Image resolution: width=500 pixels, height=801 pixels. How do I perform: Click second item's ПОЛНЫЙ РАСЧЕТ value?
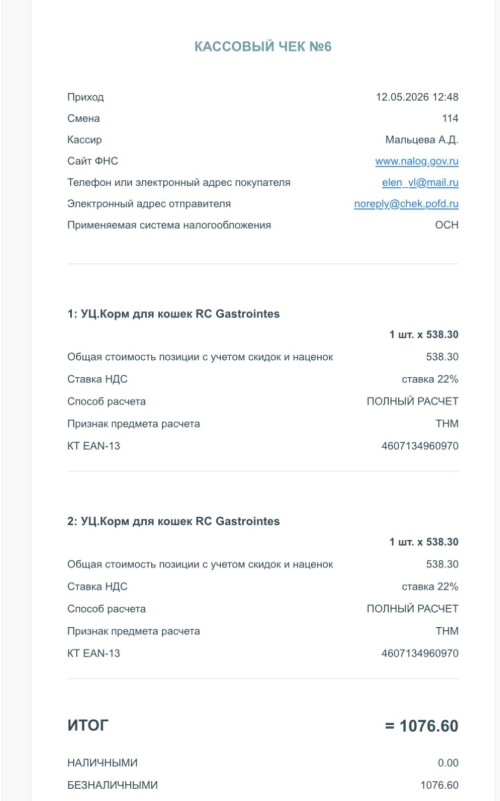click(x=413, y=609)
